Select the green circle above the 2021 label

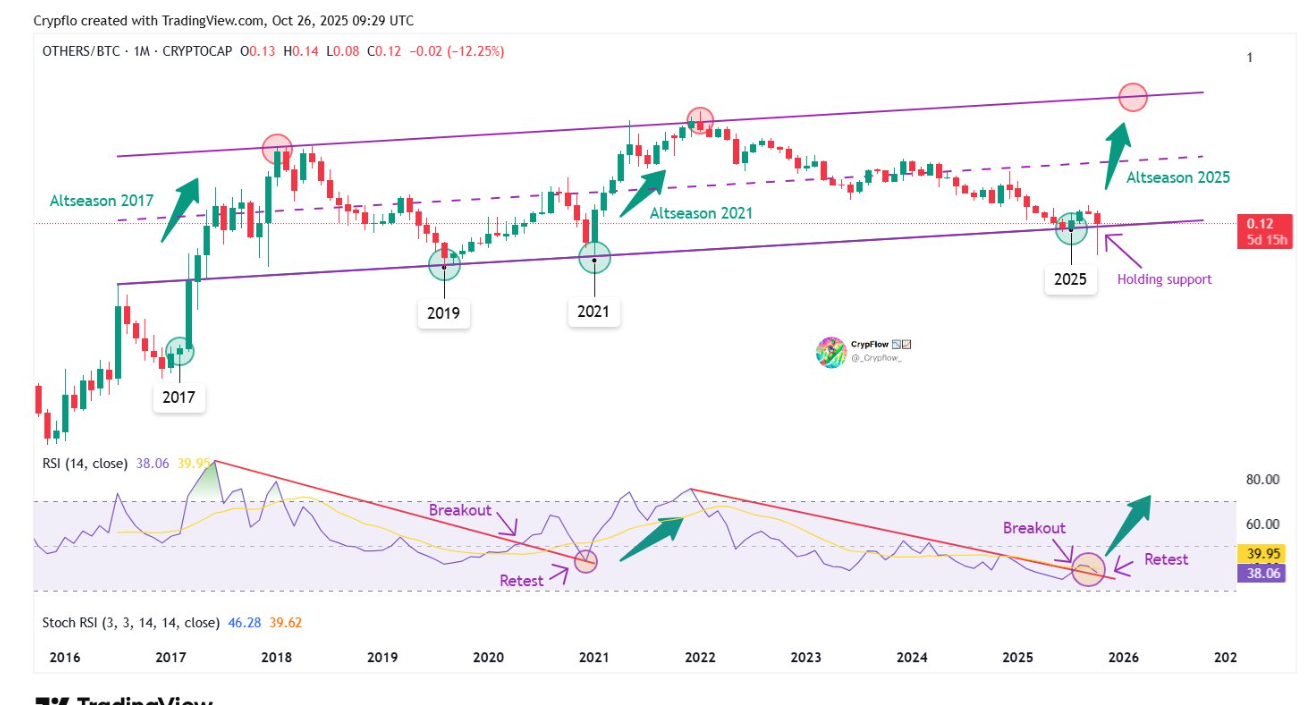594,259
